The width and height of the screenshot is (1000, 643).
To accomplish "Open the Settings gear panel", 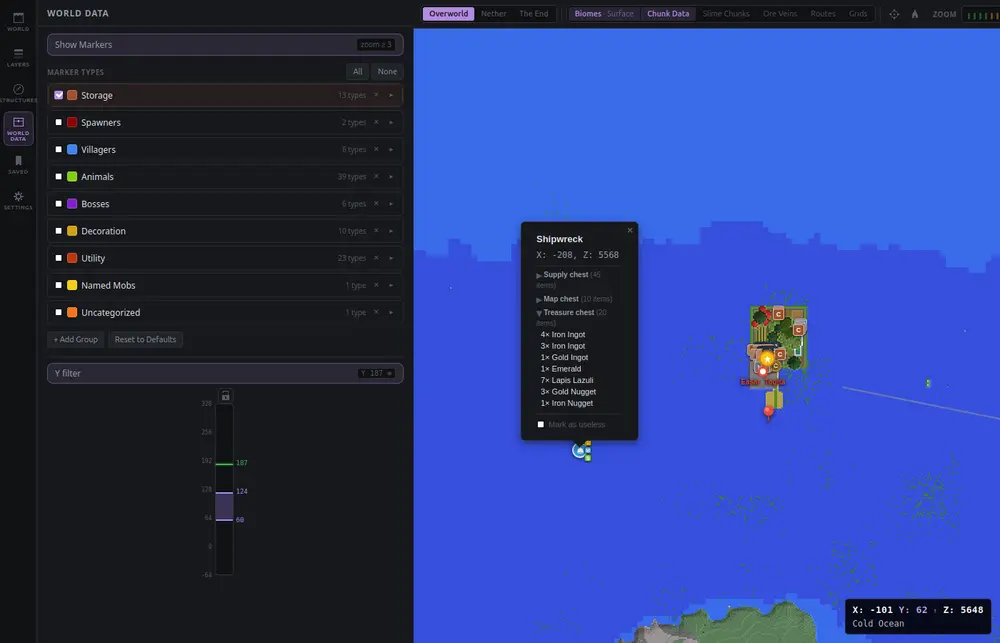I will pos(18,200).
